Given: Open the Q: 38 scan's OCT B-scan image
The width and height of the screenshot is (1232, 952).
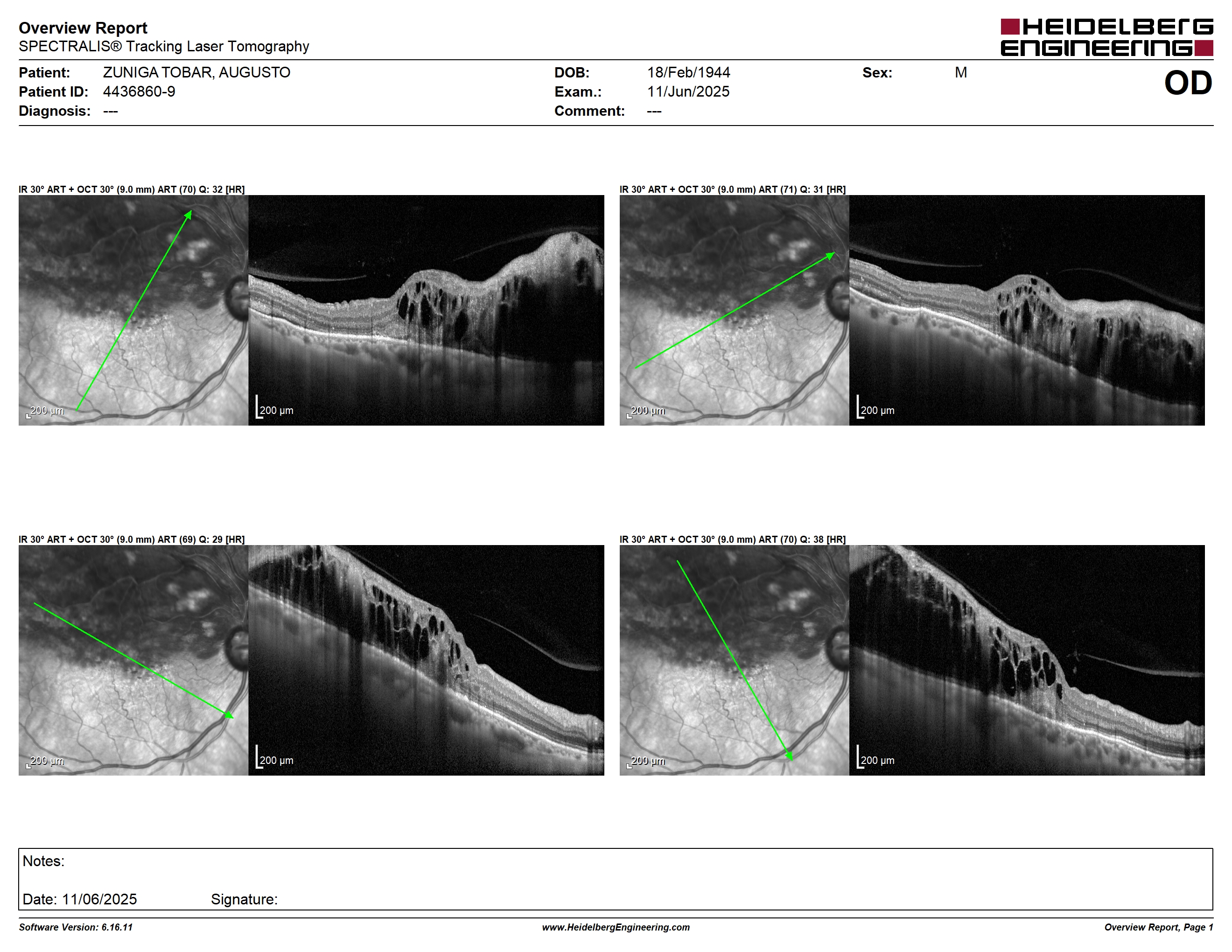Looking at the screenshot, I should coord(1027,660).
